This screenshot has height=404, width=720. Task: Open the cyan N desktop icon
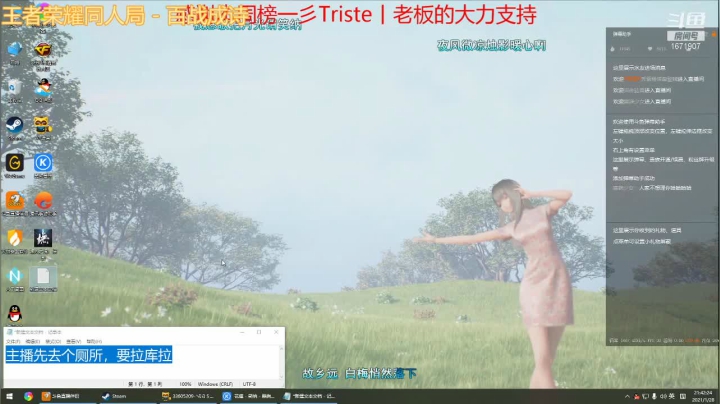click(15, 276)
